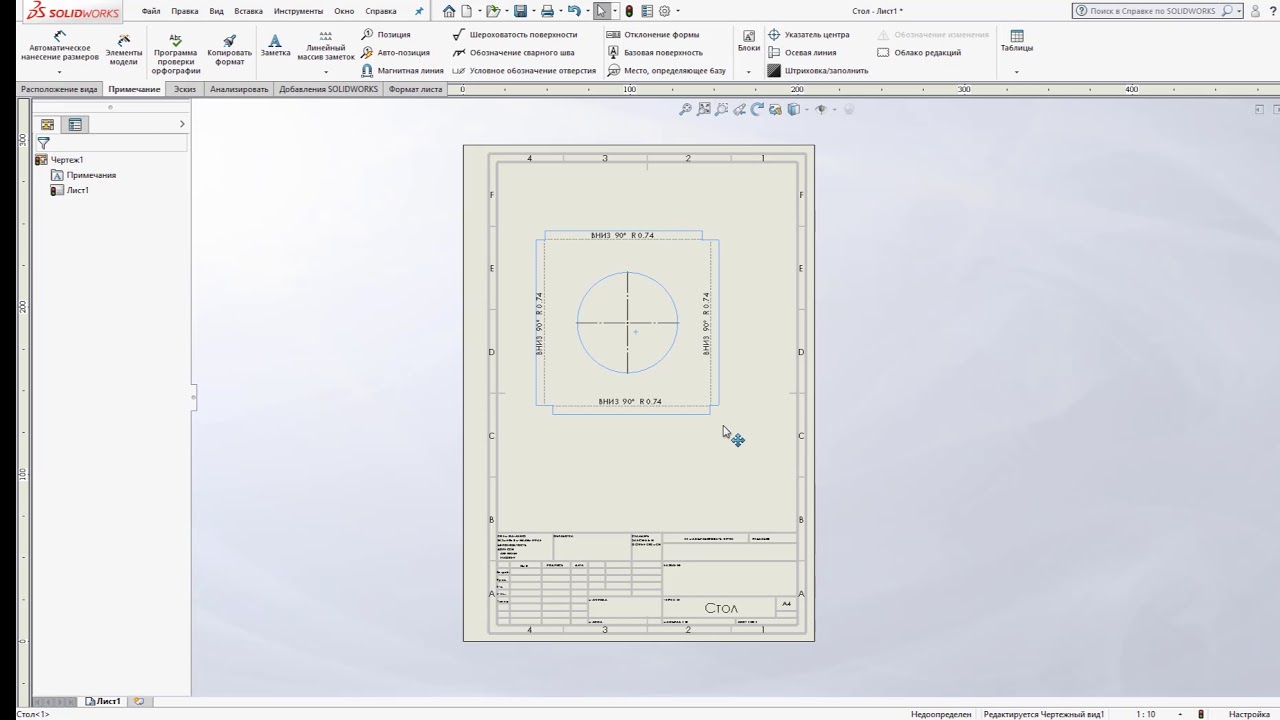The height and width of the screenshot is (720, 1280).
Task: Open the Справка menu
Action: (381, 11)
